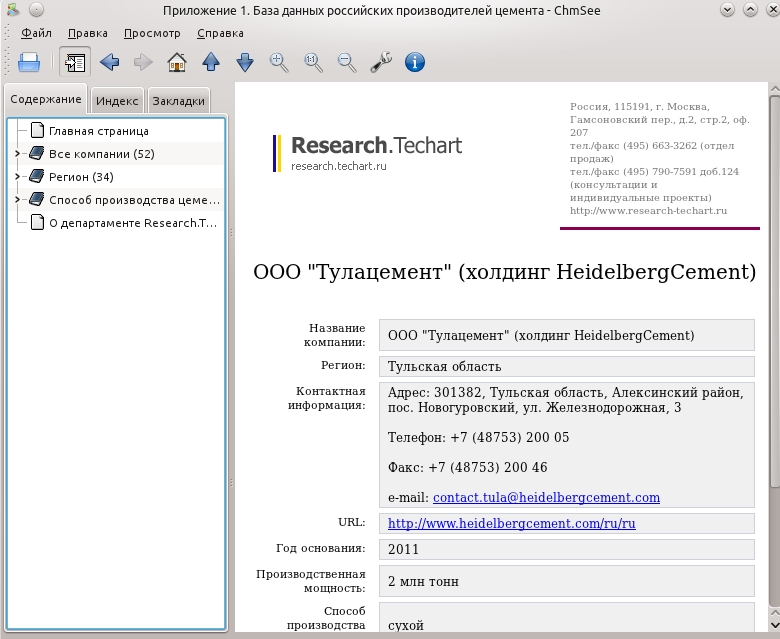Select Способ производства цеме... tree item
This screenshot has height=639, width=780.
(x=134, y=200)
